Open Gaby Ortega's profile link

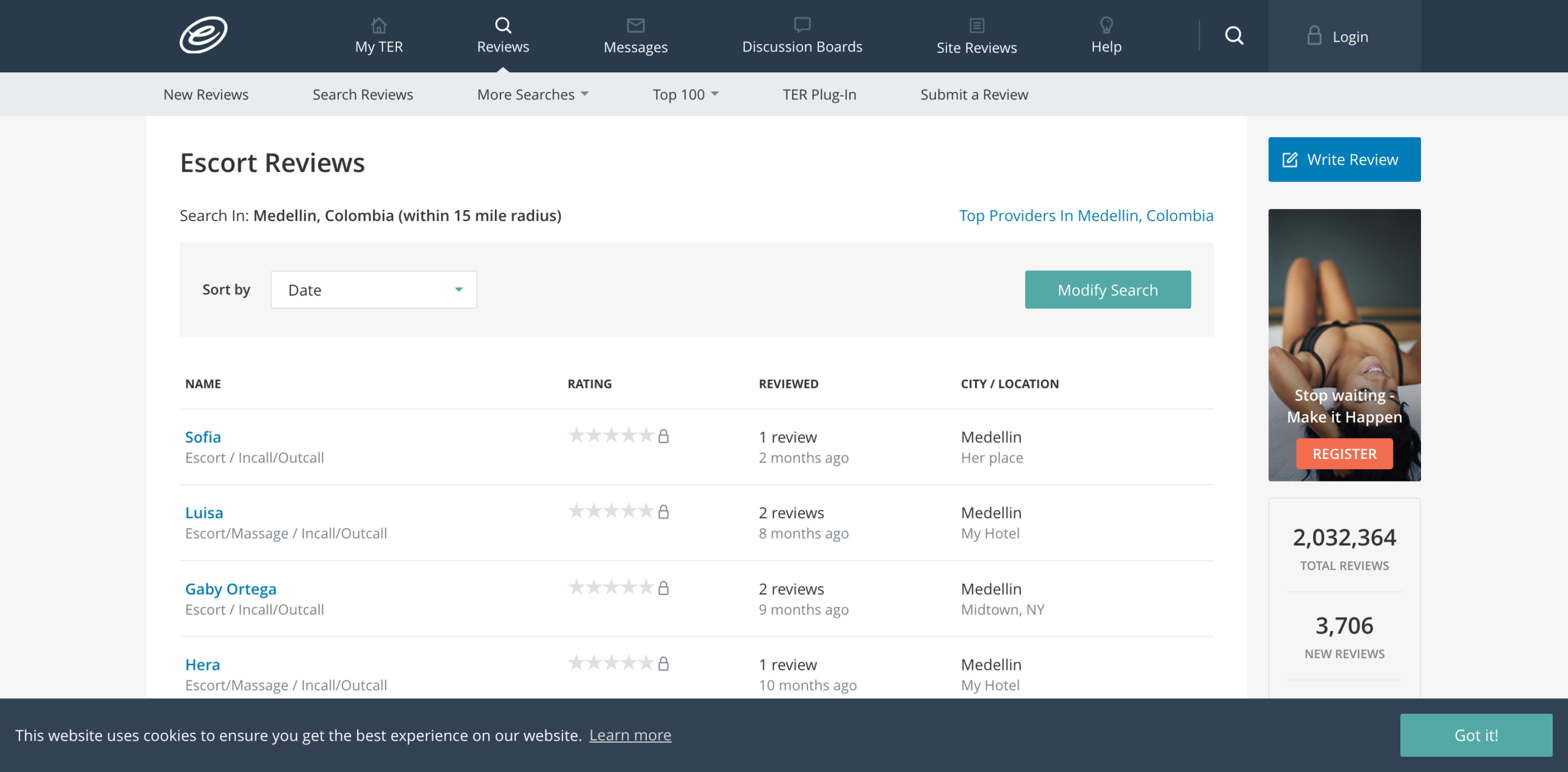click(230, 589)
